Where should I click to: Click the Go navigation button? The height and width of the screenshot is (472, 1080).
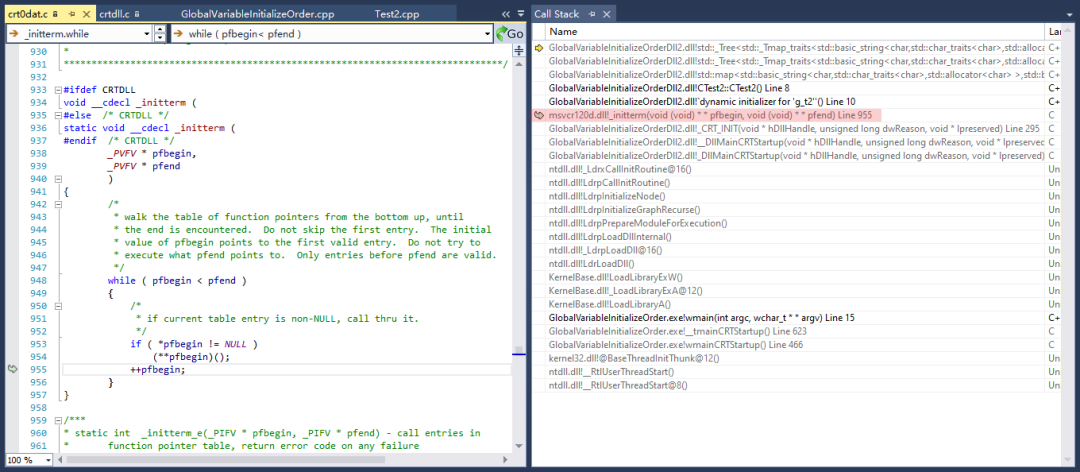510,34
